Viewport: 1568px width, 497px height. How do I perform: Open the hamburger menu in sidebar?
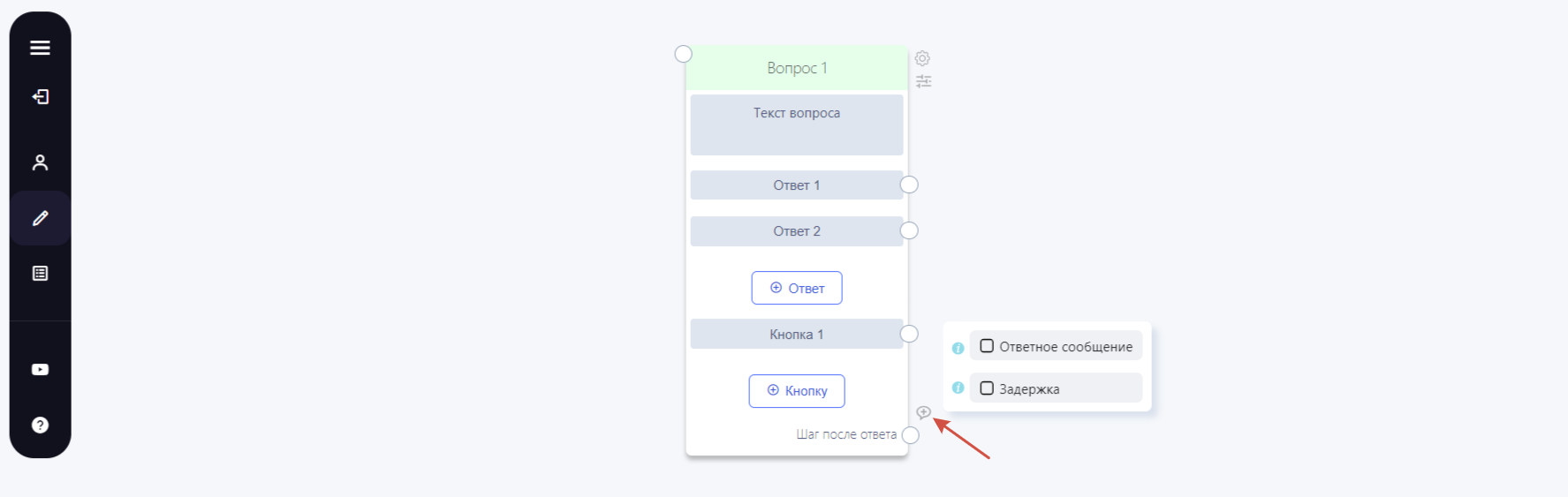tap(40, 48)
